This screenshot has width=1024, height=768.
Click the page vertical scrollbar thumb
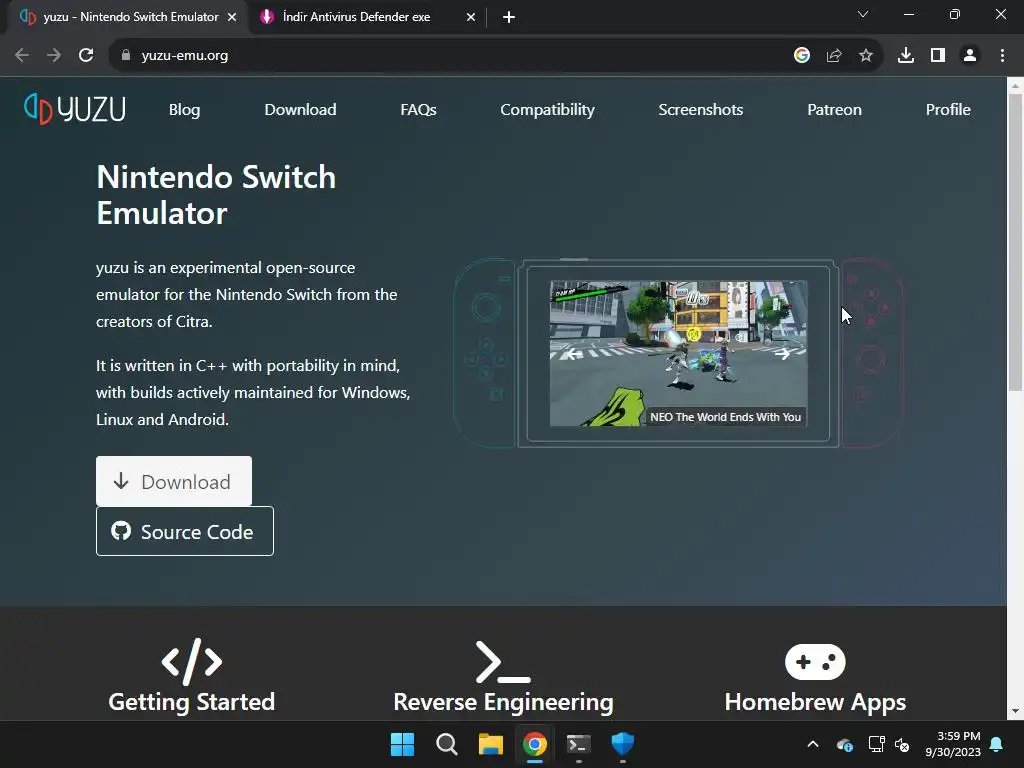(x=1015, y=242)
